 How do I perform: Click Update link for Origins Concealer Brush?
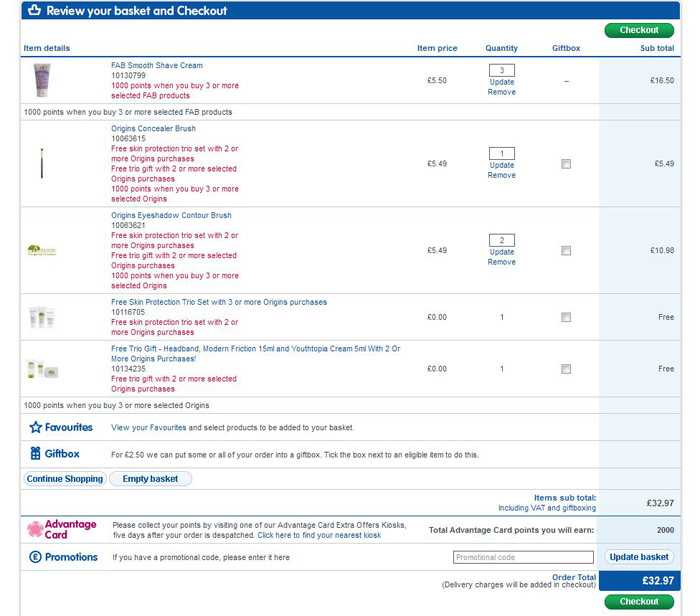coord(502,165)
